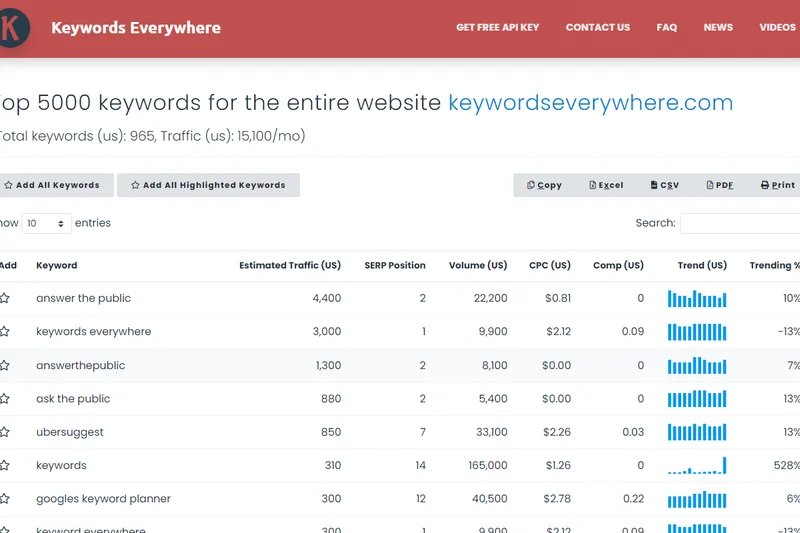
Task: Click the $0.81 CPC value
Action: (x=558, y=298)
